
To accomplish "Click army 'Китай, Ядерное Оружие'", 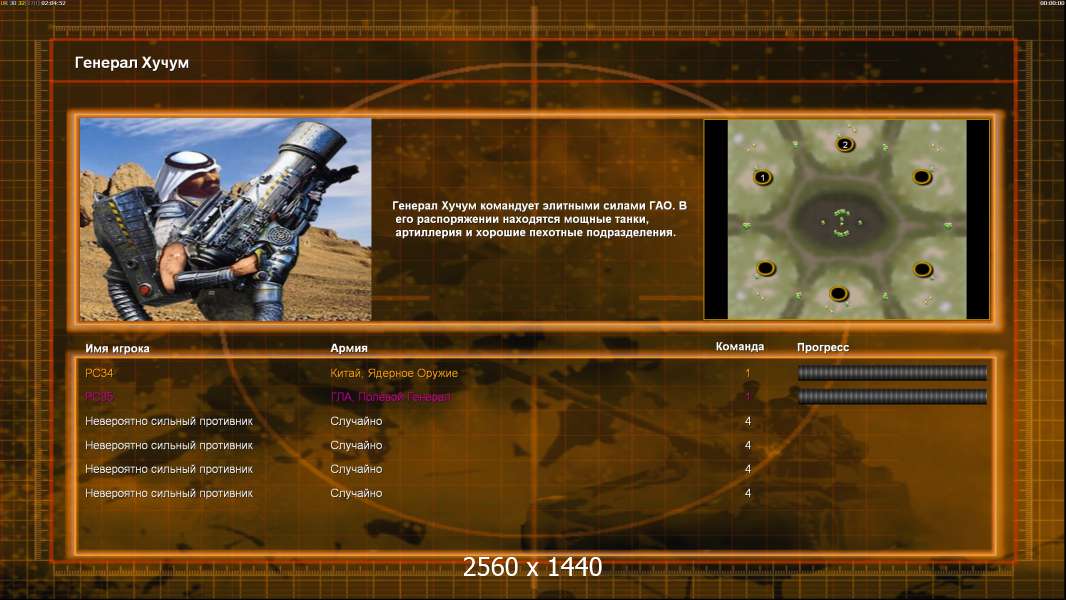I will [x=394, y=373].
